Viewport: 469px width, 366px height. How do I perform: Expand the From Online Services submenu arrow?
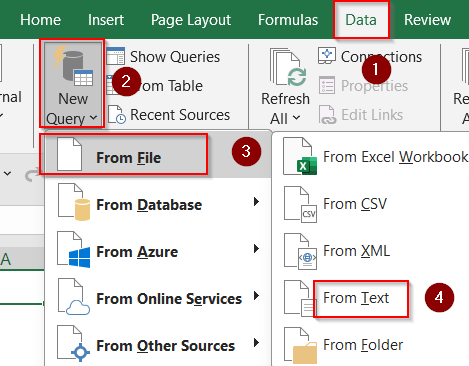tap(256, 295)
